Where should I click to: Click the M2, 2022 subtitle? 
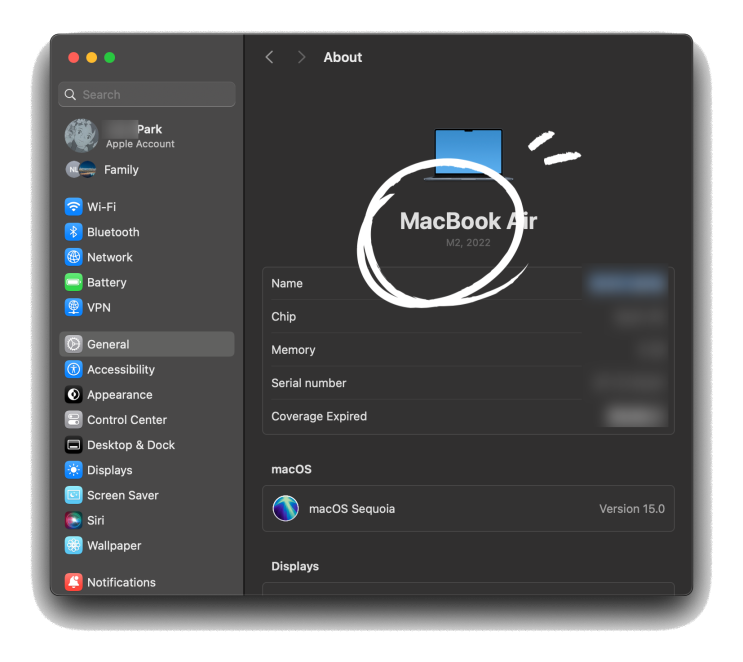pos(468,243)
